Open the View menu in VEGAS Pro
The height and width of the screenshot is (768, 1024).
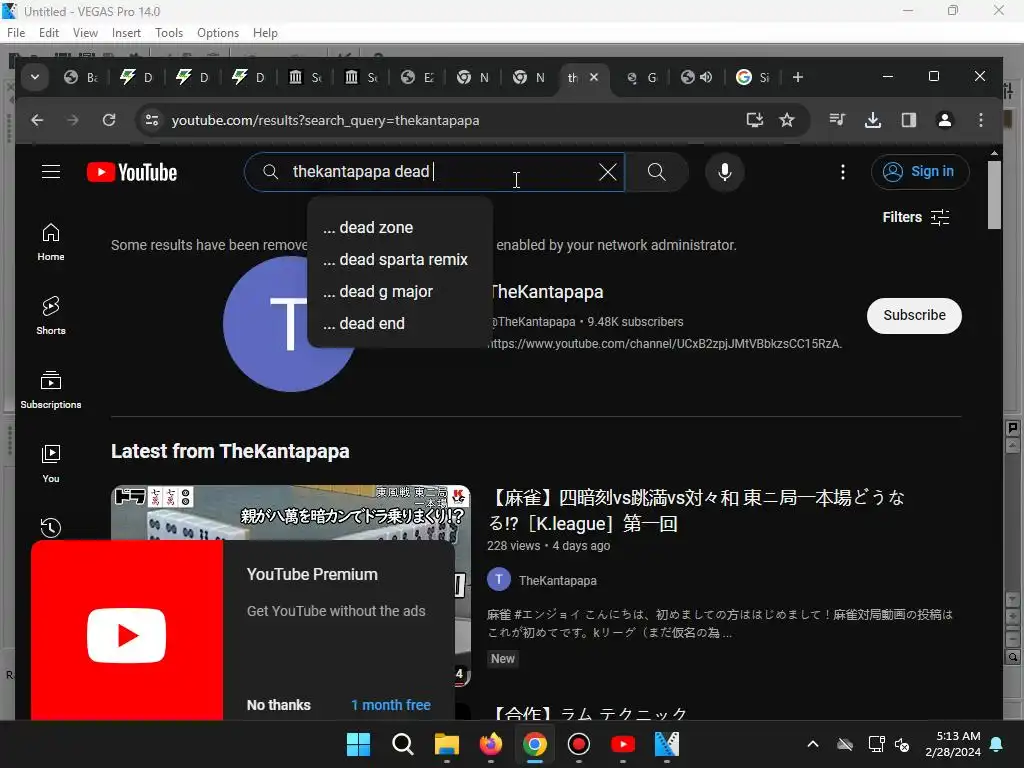[85, 33]
